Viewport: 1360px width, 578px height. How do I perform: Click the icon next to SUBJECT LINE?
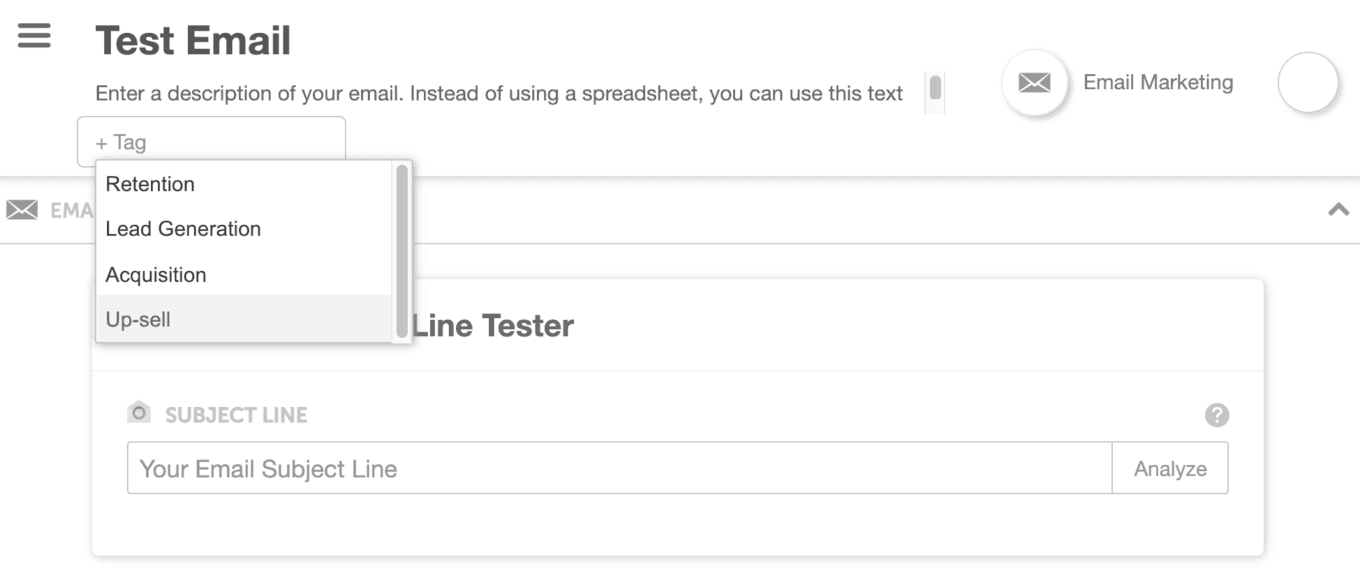click(x=139, y=413)
